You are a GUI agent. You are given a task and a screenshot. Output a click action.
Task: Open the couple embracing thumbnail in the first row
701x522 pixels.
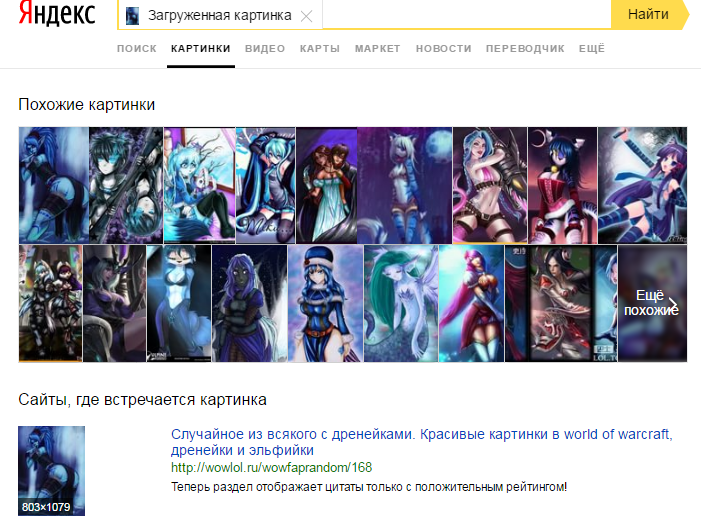pyautogui.click(x=327, y=185)
